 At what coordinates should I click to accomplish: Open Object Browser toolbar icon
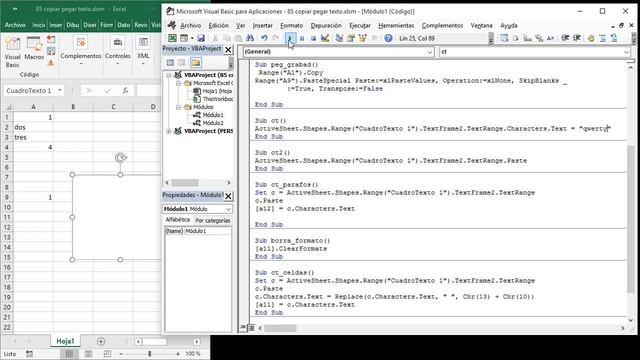point(362,38)
